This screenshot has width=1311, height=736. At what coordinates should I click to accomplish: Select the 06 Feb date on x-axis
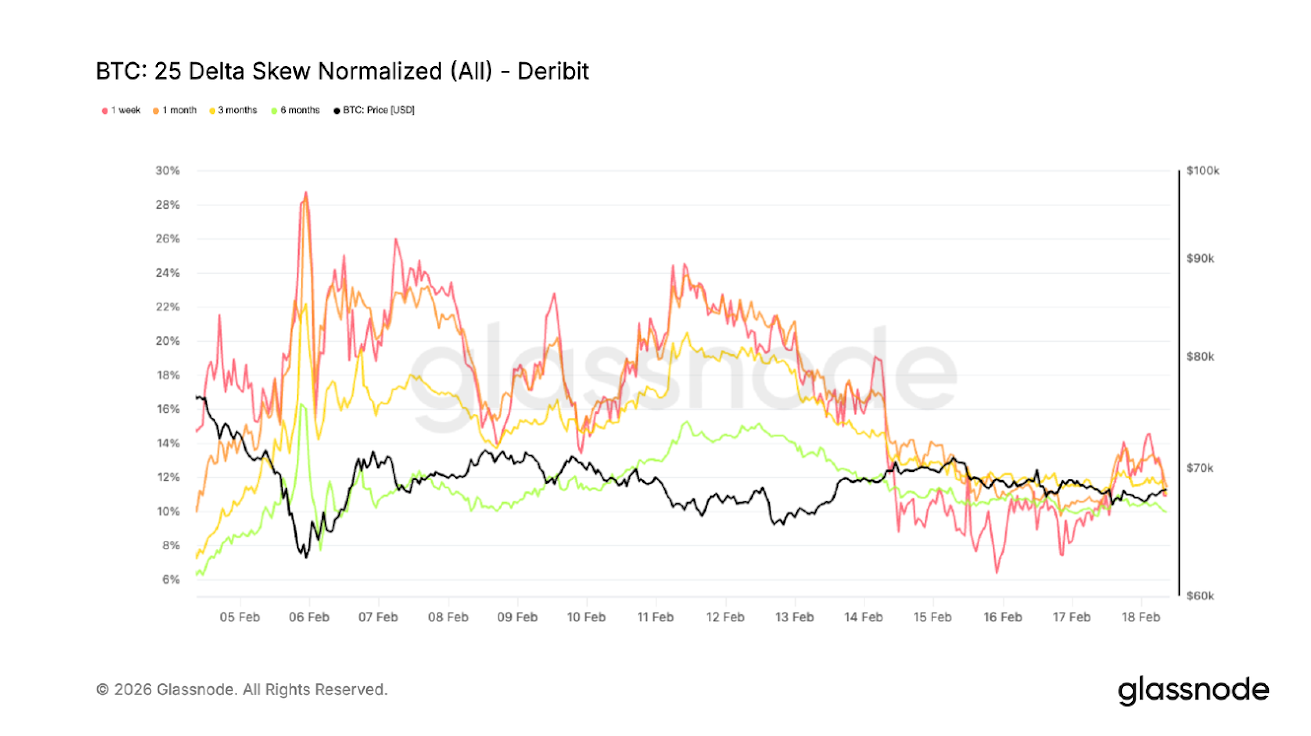(309, 617)
